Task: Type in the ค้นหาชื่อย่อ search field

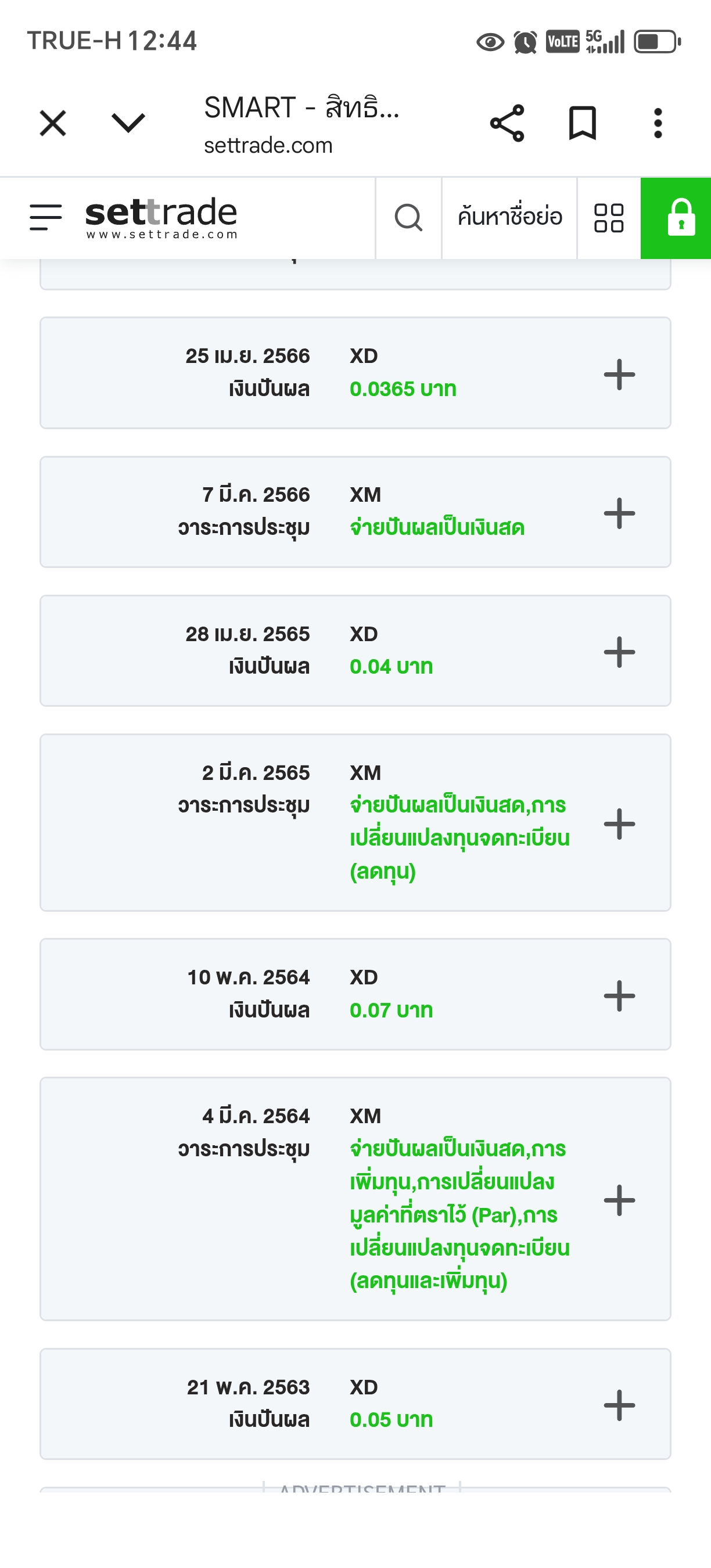Action: pyautogui.click(x=509, y=217)
